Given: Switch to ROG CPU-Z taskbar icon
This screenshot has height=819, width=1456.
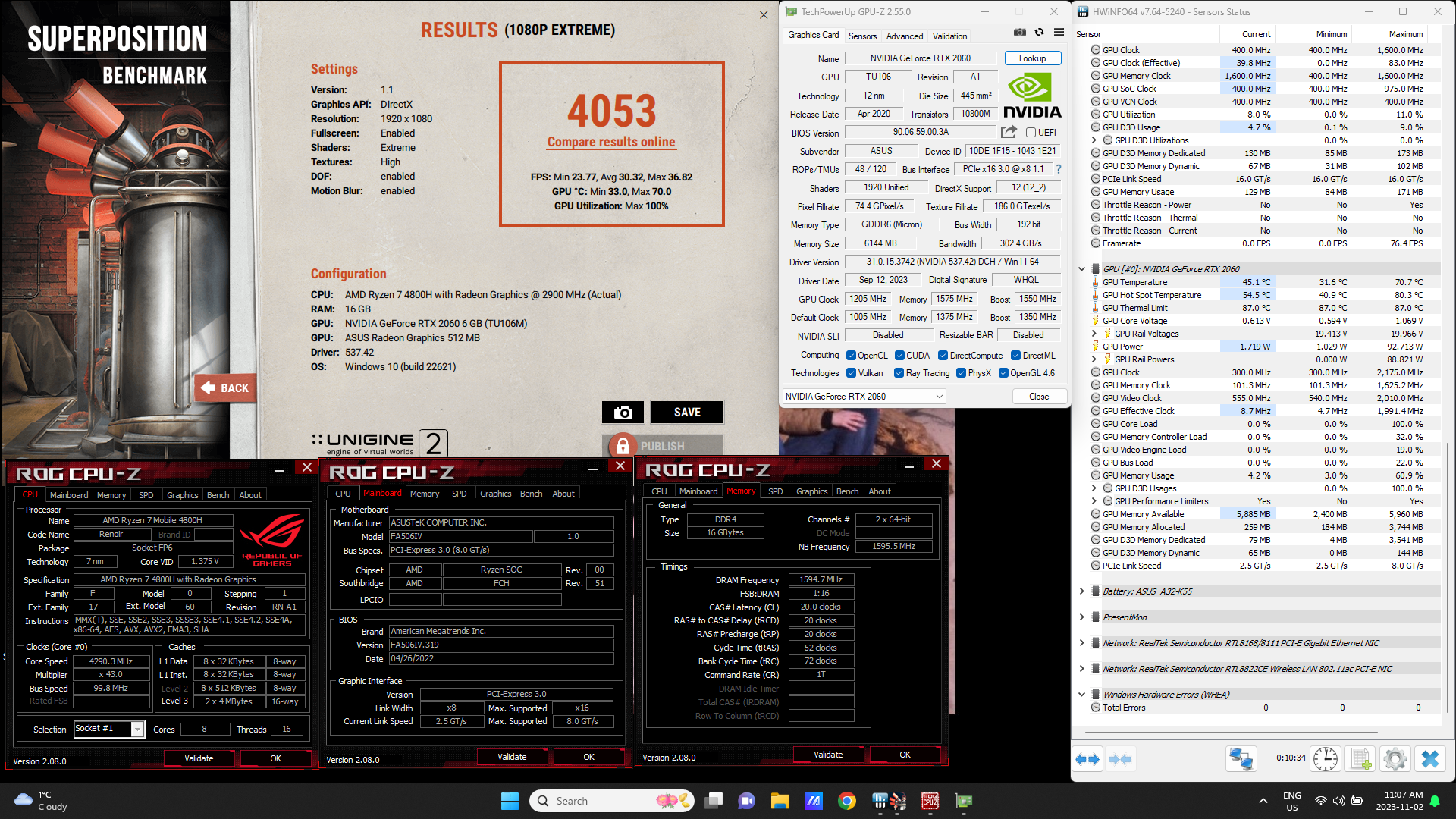Looking at the screenshot, I should point(930,801).
